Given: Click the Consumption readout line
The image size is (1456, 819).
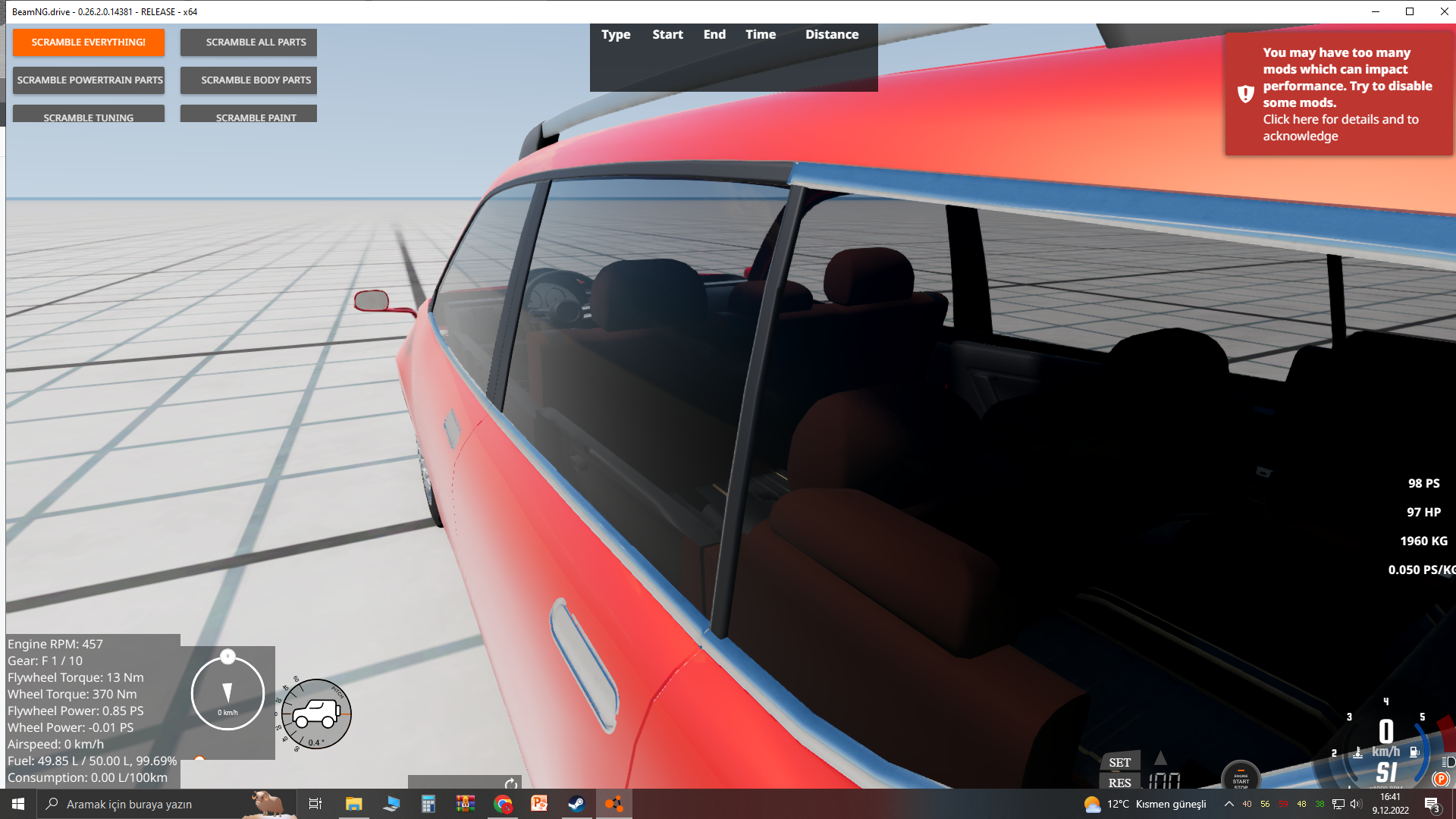Looking at the screenshot, I should (88, 777).
